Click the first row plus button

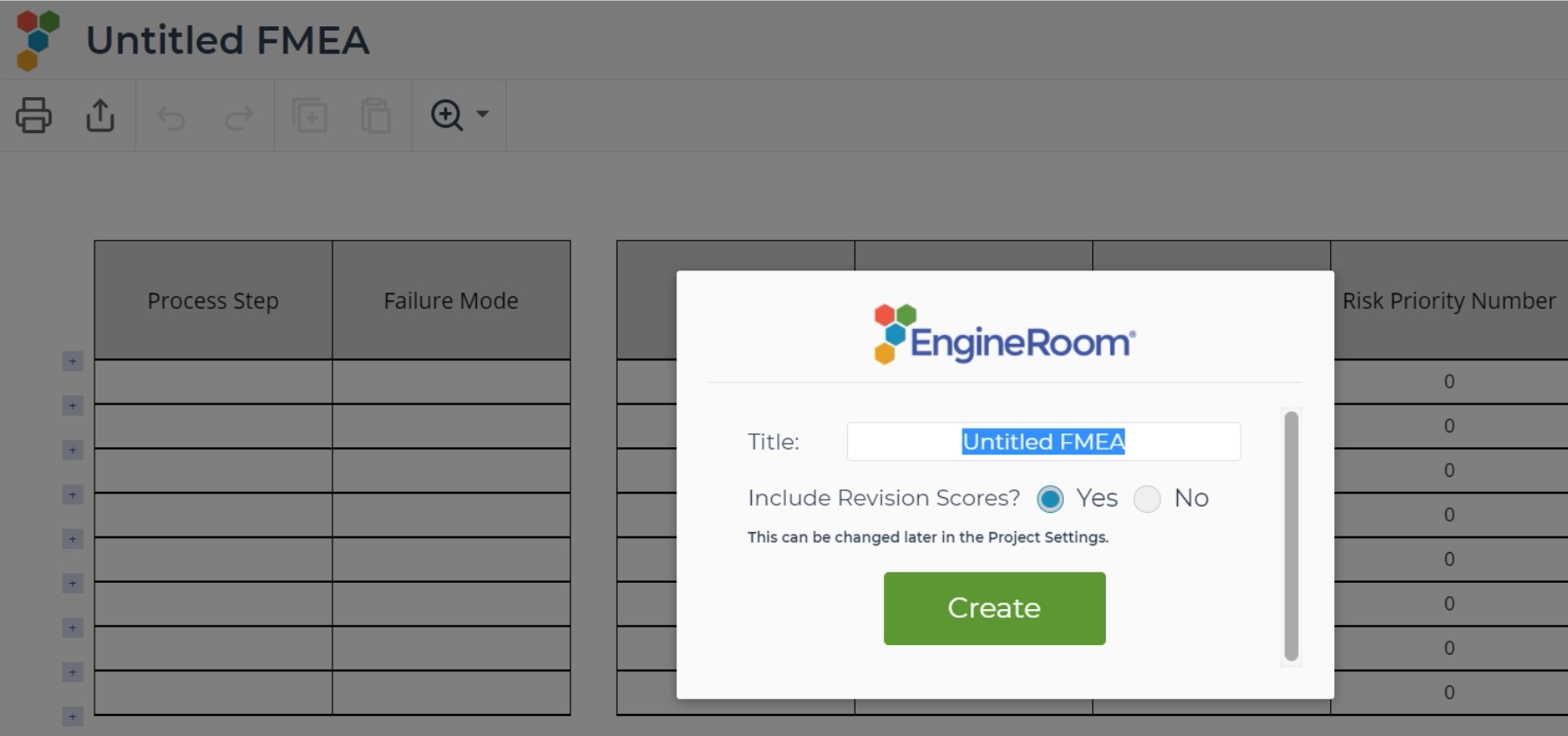[x=73, y=361]
